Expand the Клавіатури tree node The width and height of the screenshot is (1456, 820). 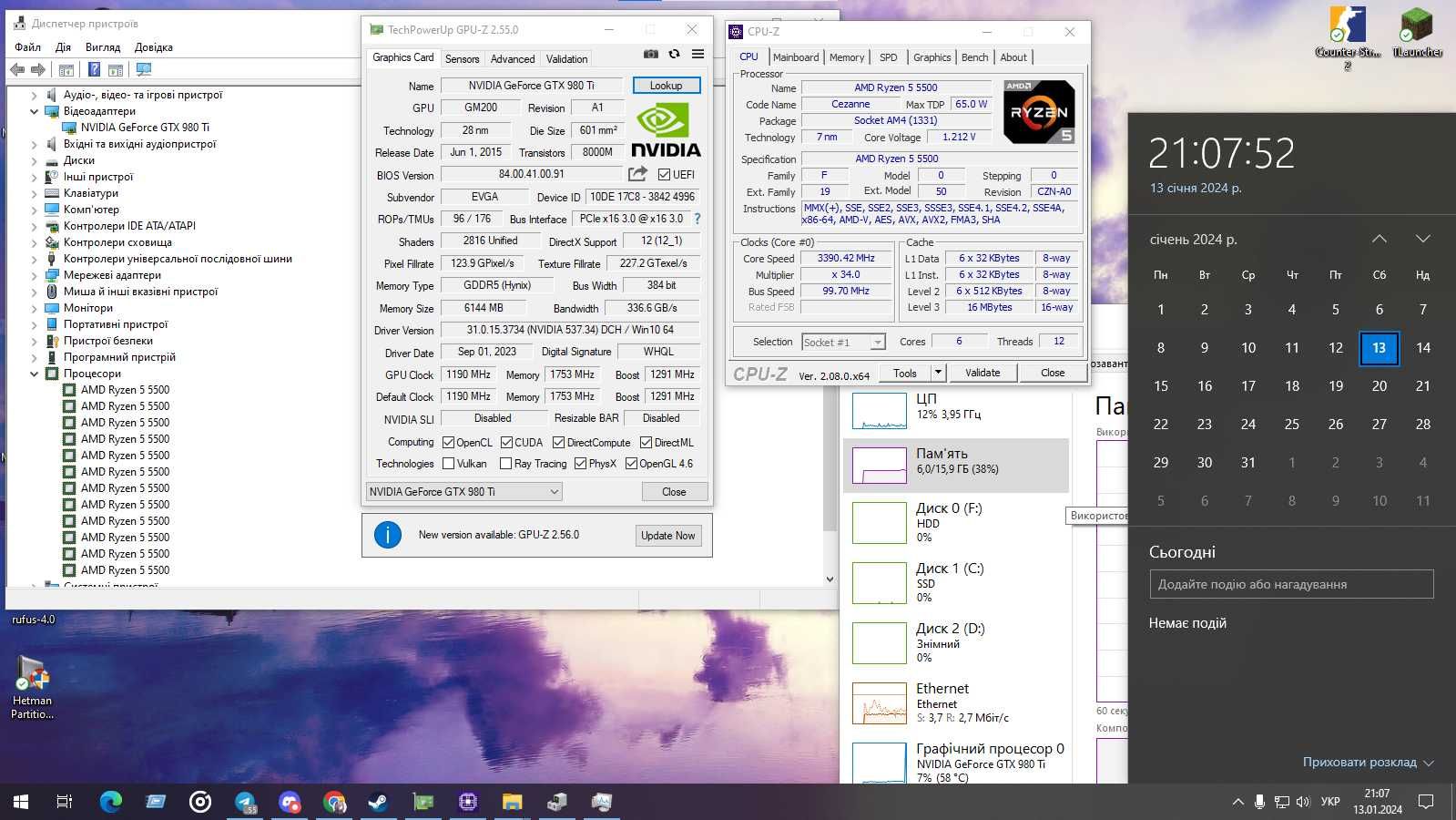tap(35, 193)
